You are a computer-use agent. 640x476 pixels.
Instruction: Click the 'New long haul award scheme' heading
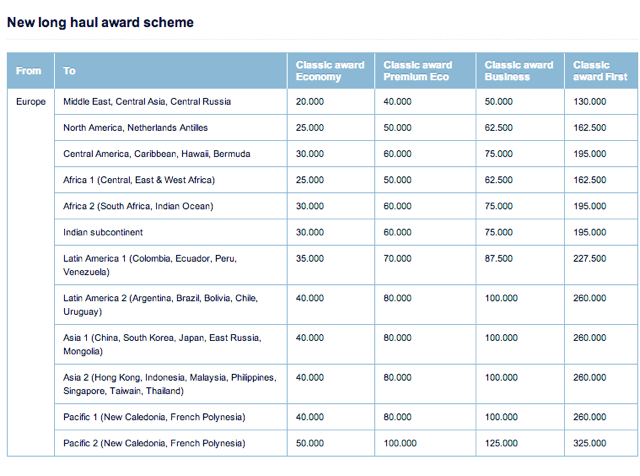click(x=100, y=22)
